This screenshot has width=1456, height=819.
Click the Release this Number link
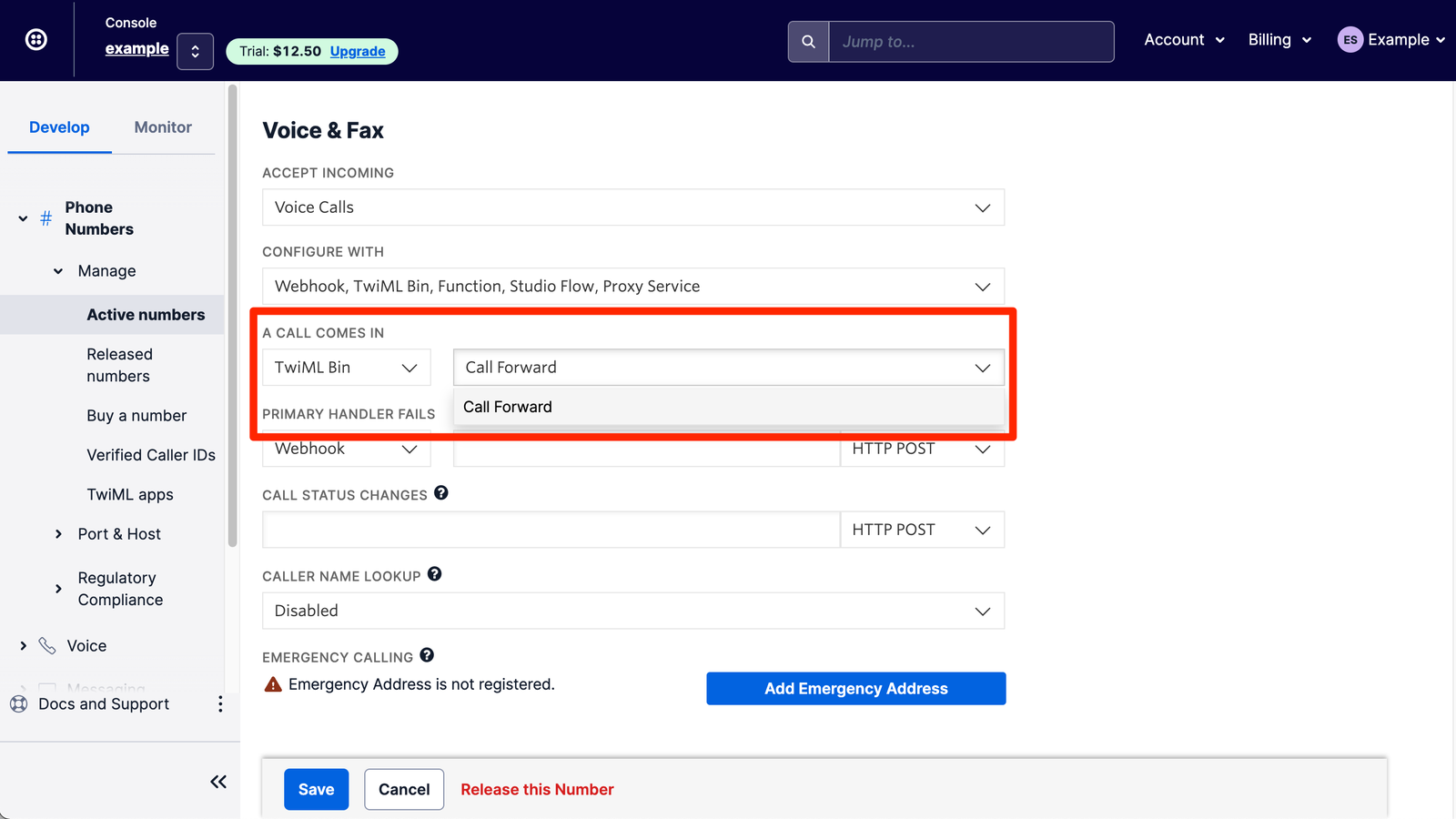tap(537, 789)
